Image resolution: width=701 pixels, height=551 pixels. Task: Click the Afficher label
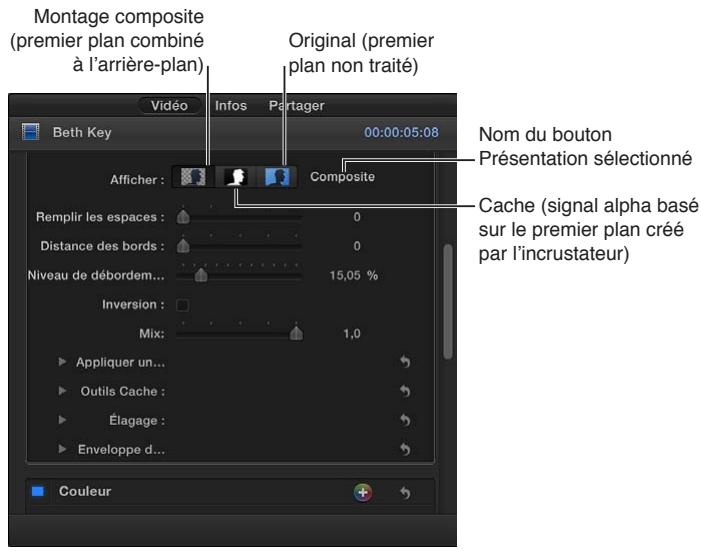pyautogui.click(x=137, y=180)
